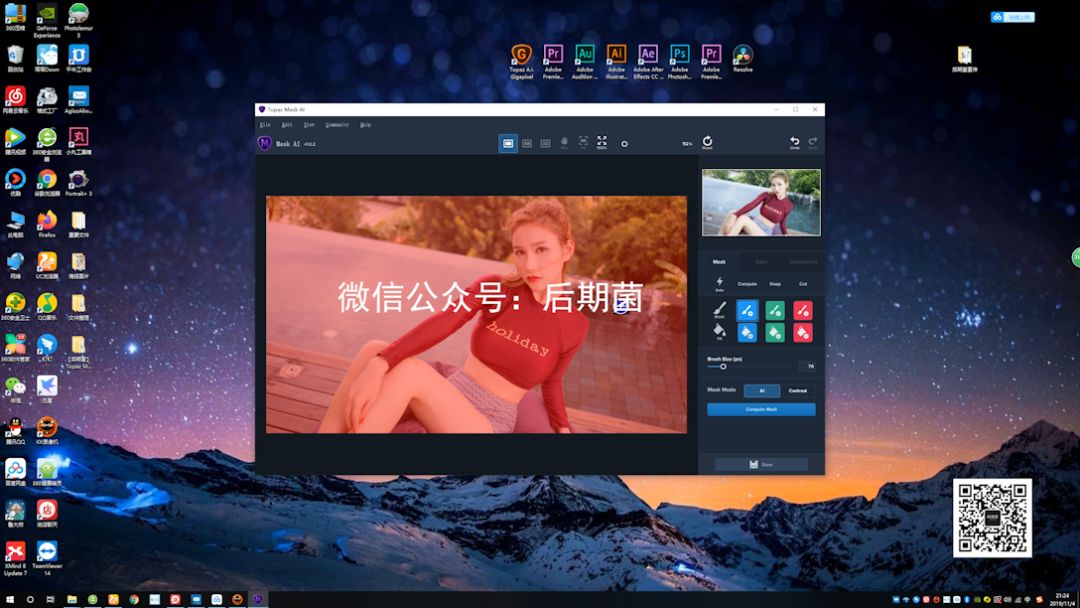Choose the red Cut fill bucket
Viewport: 1080px width, 608px height.
point(803,333)
